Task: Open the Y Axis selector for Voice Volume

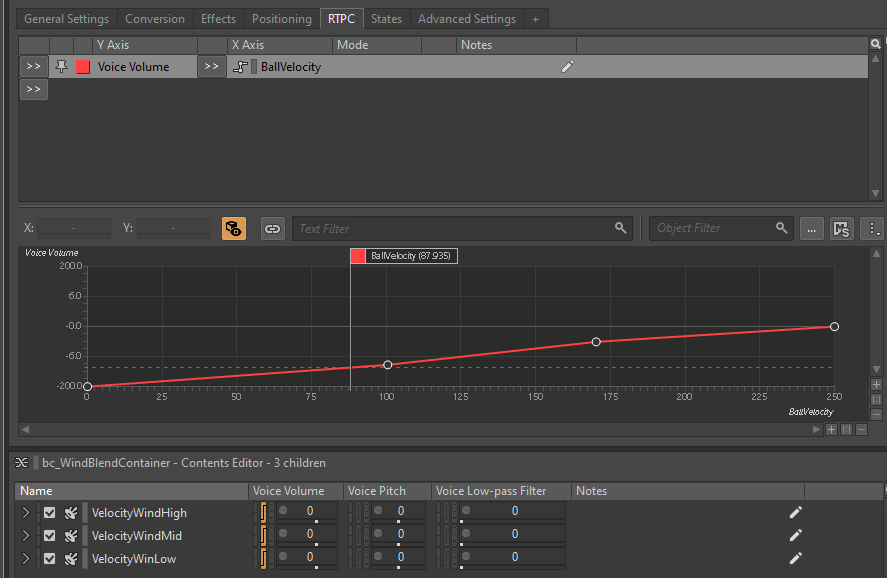Action: point(33,67)
